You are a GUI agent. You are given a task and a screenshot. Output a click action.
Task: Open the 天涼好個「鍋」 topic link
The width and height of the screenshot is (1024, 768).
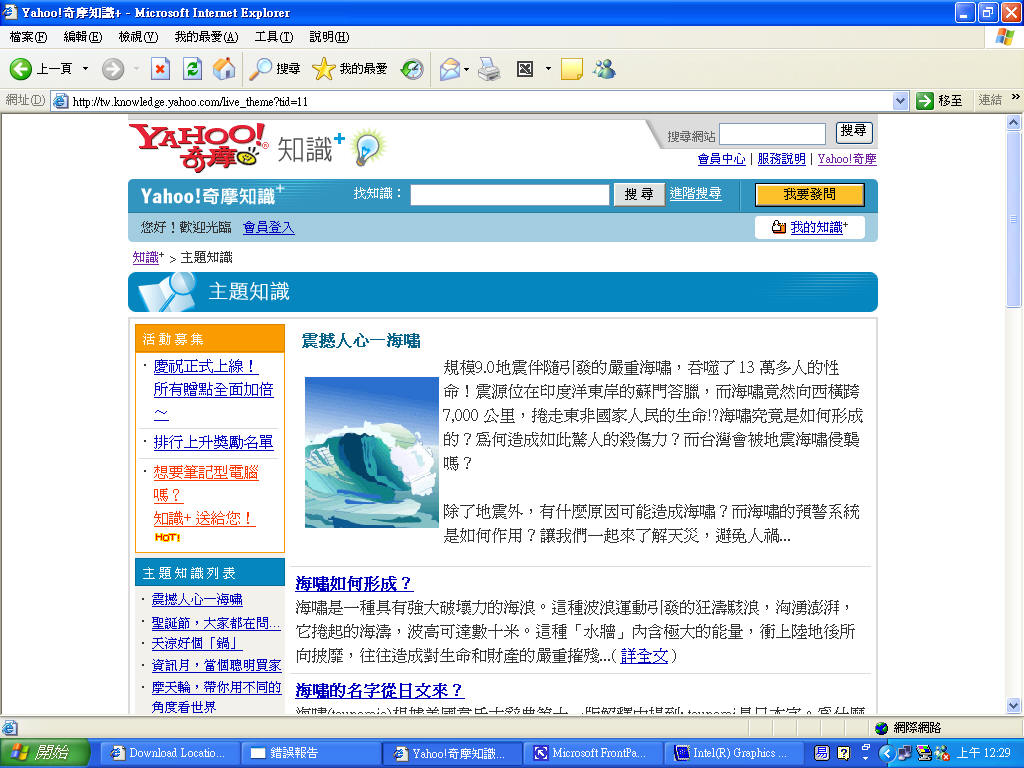[197, 643]
